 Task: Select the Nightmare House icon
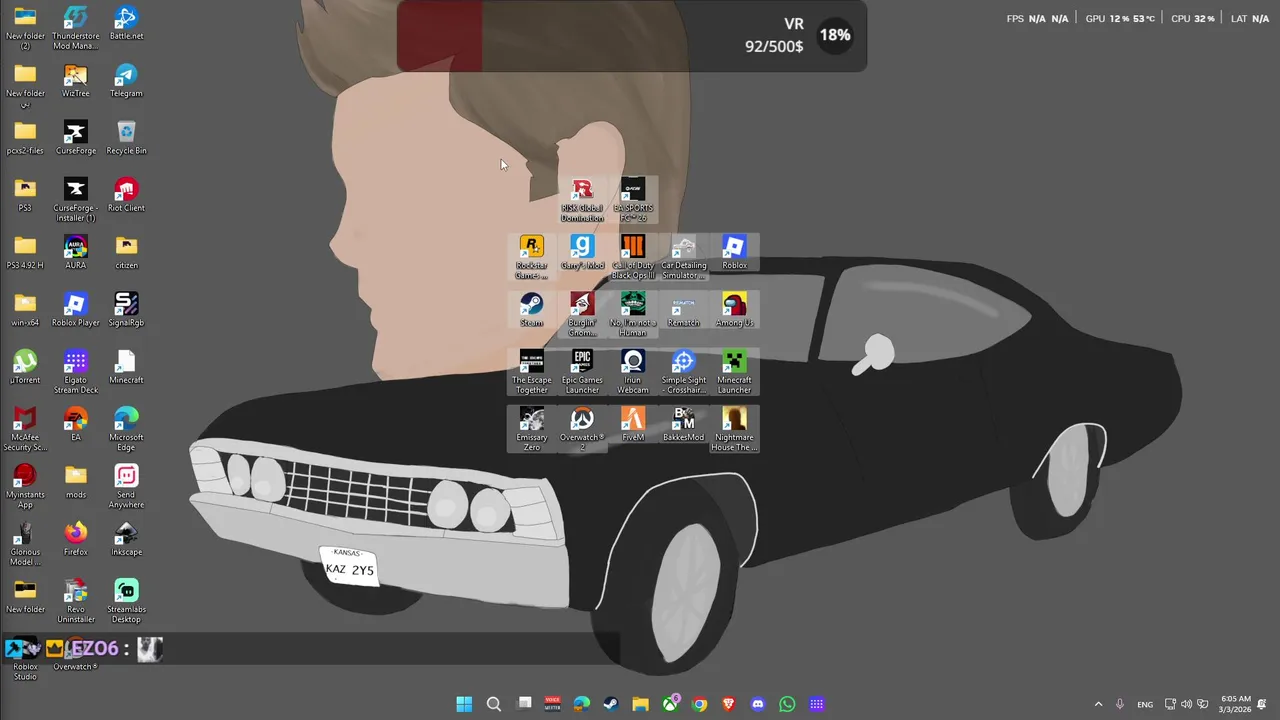tap(734, 430)
